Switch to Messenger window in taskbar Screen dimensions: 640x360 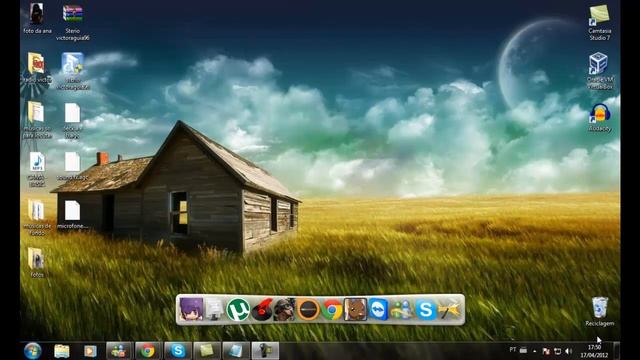119,351
